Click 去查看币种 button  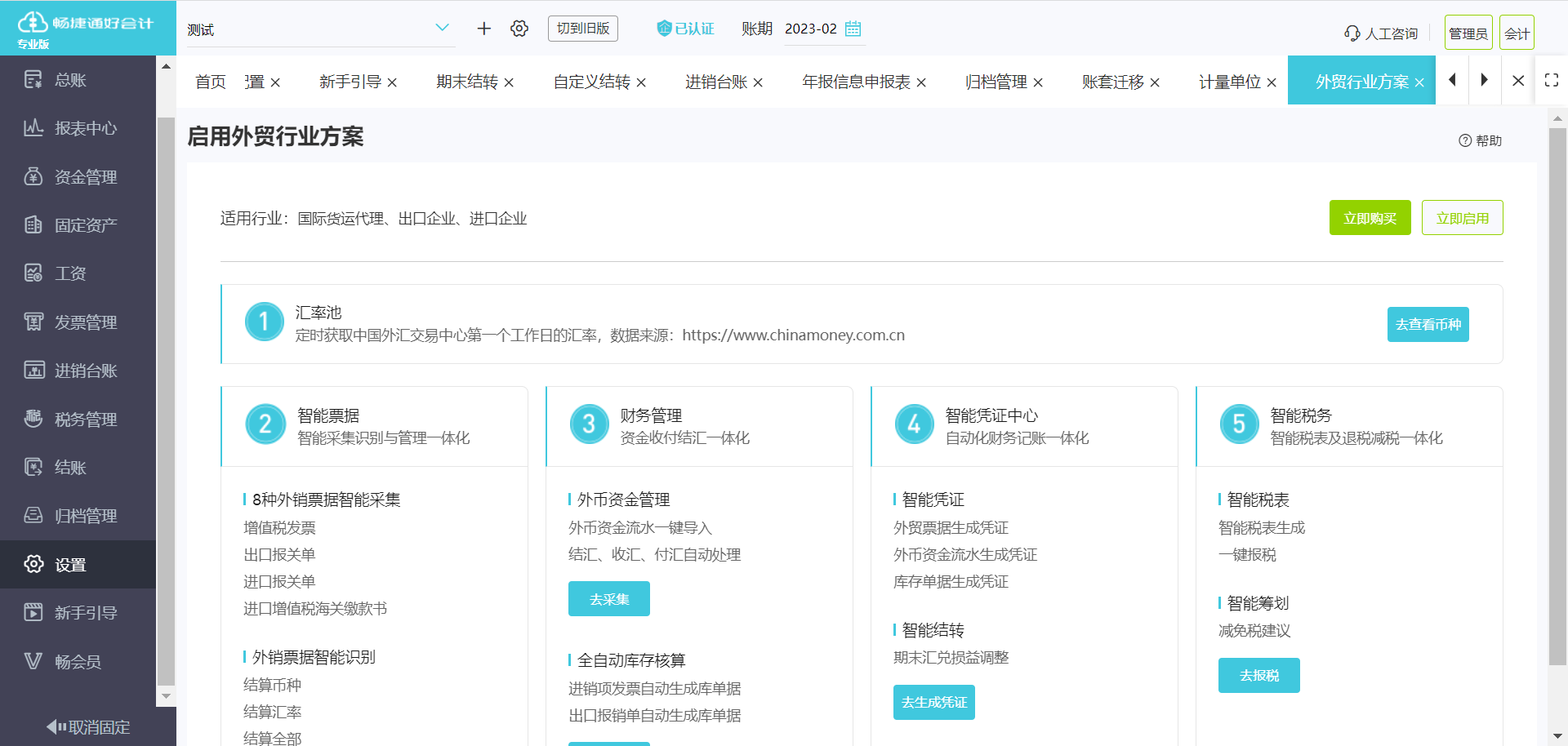point(1428,324)
